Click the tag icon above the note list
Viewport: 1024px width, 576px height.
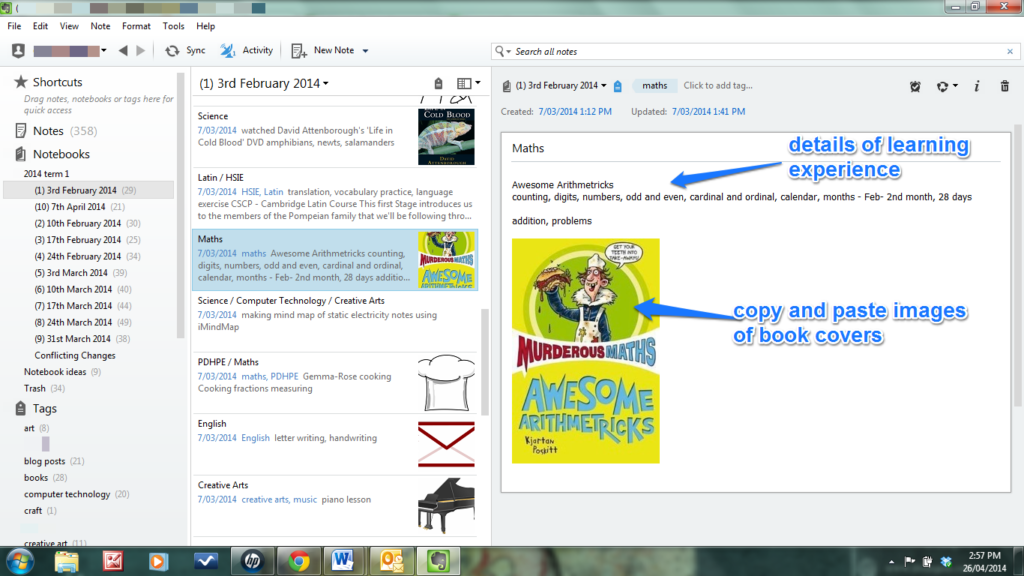click(438, 84)
